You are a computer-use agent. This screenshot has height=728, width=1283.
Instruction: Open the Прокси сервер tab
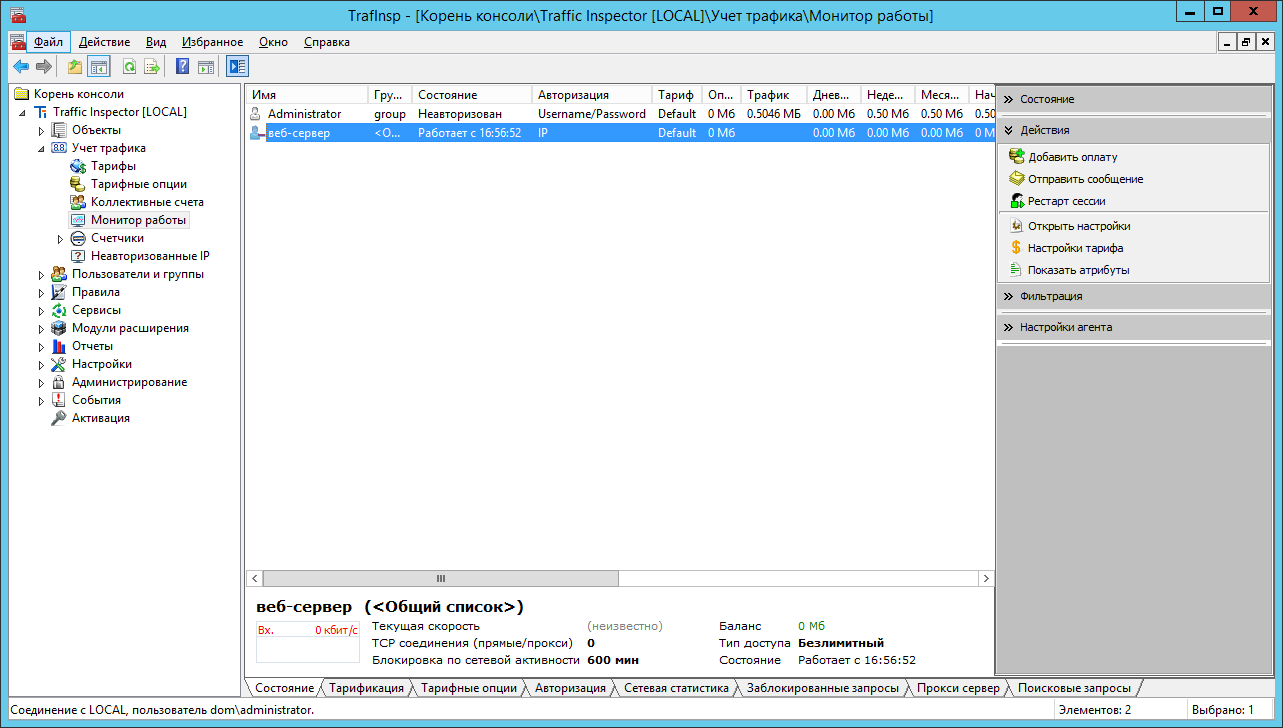[958, 688]
